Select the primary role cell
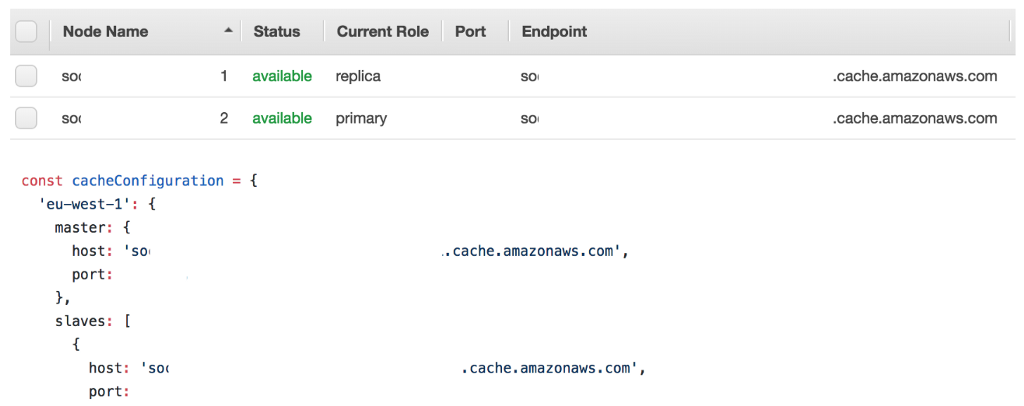Image resolution: width=1024 pixels, height=406 pixels. pyautogui.click(x=361, y=118)
